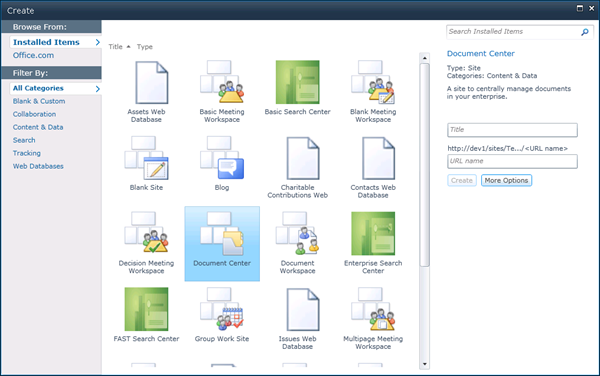Filter by Content & Data category
Image resolution: width=600 pixels, height=376 pixels.
[x=38, y=127]
